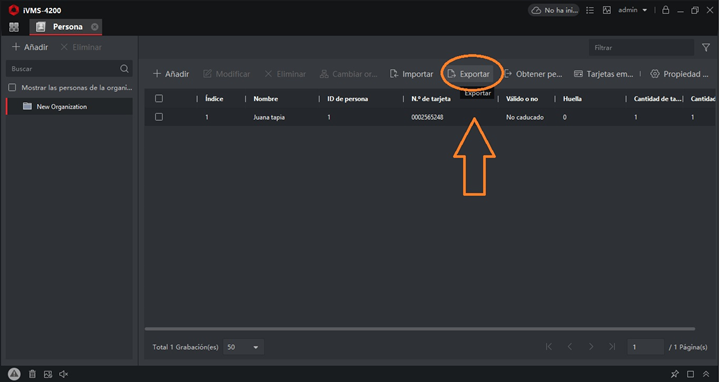Open the task list icon near admin
Image resolution: width=720 pixels, height=382 pixels.
coord(591,10)
